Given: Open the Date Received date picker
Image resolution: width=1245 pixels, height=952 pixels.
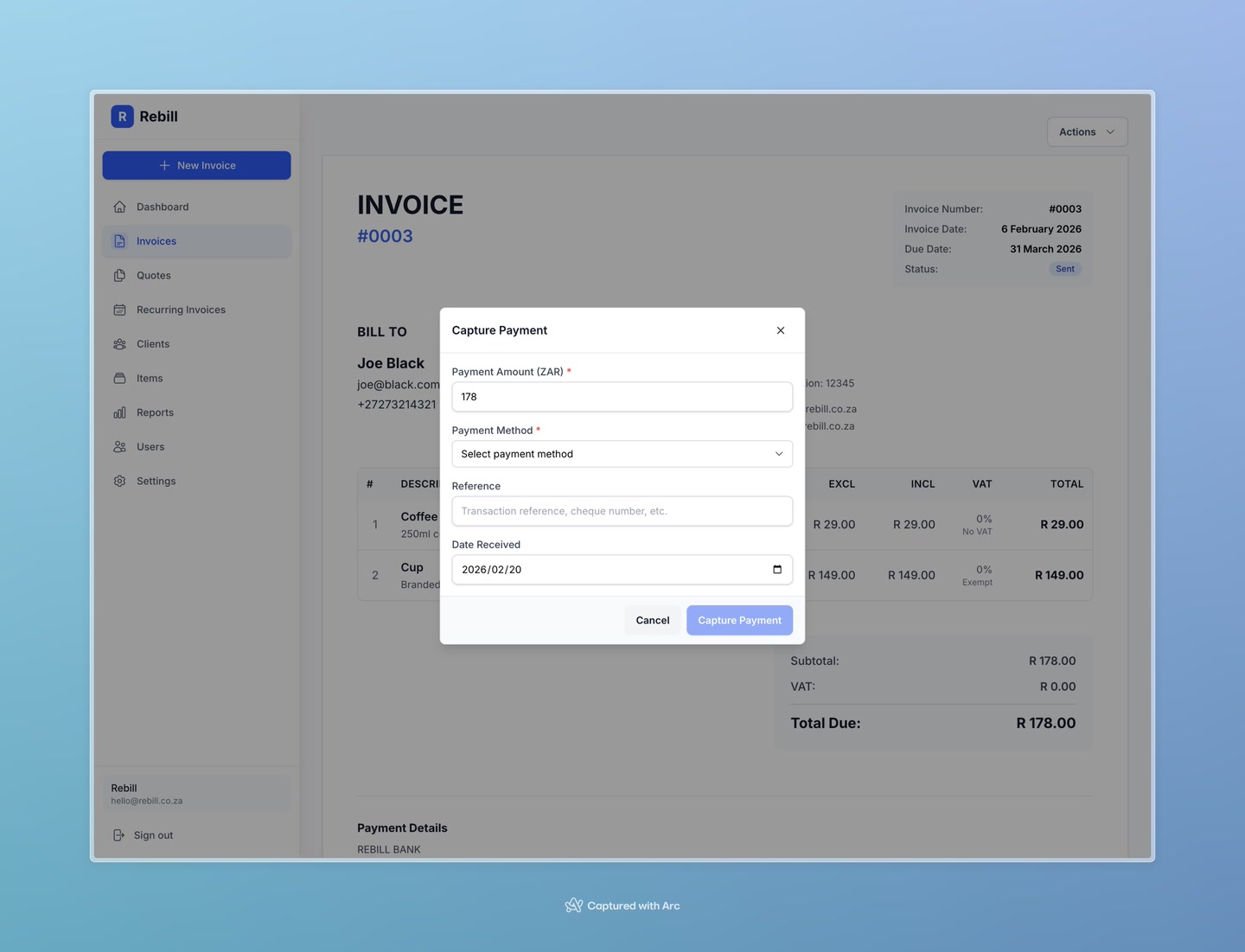Looking at the screenshot, I should pyautogui.click(x=776, y=569).
